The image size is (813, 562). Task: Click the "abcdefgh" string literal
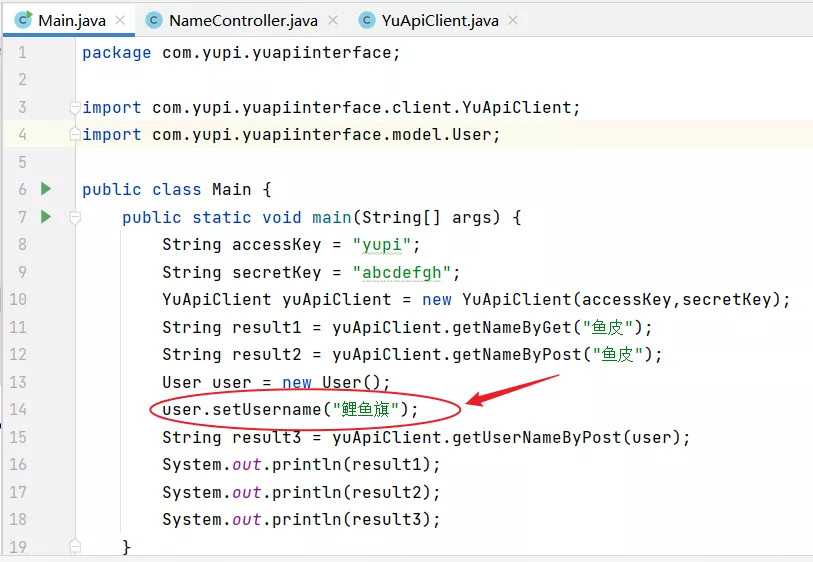401,272
